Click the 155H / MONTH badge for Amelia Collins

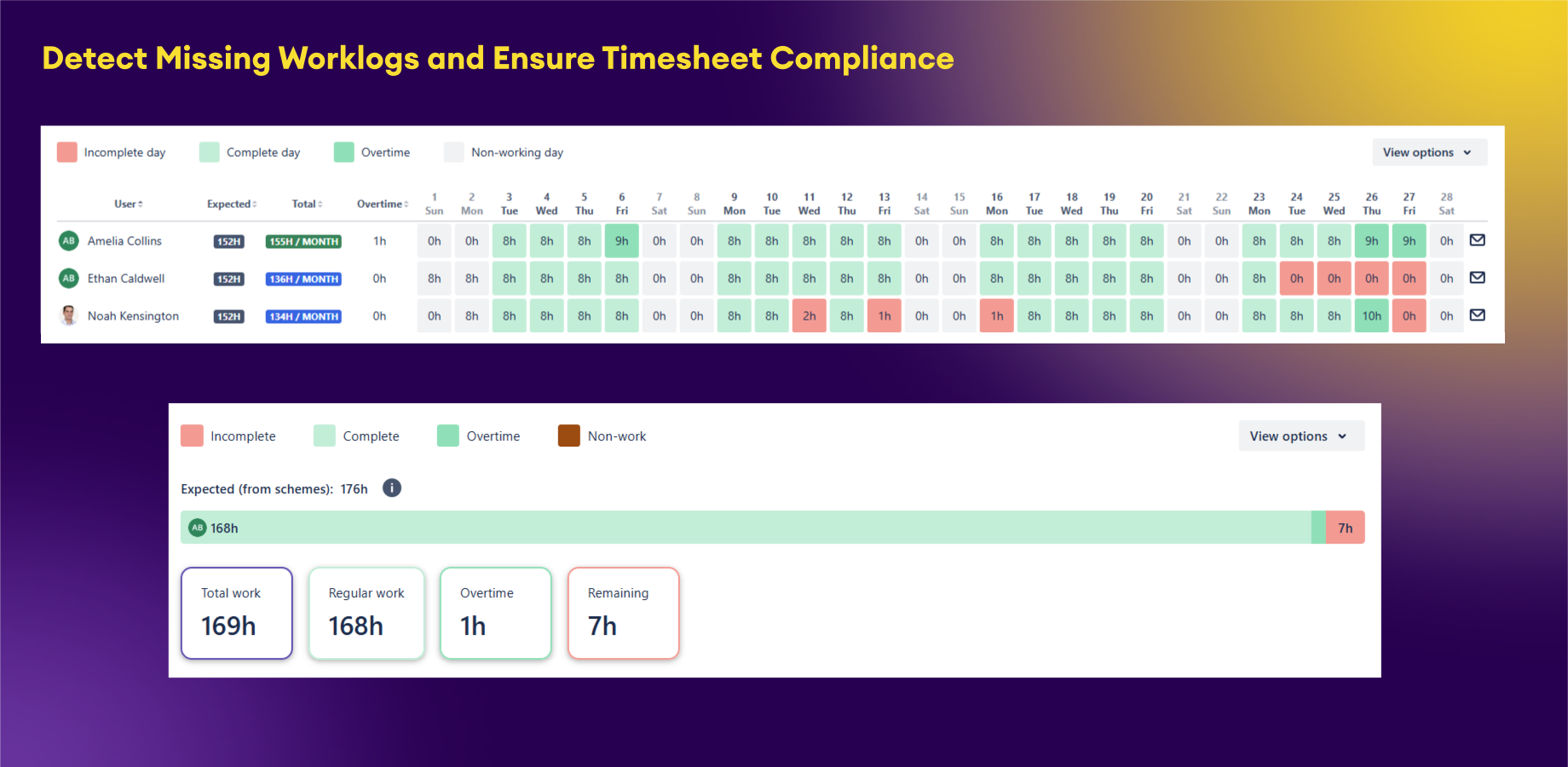click(x=303, y=240)
